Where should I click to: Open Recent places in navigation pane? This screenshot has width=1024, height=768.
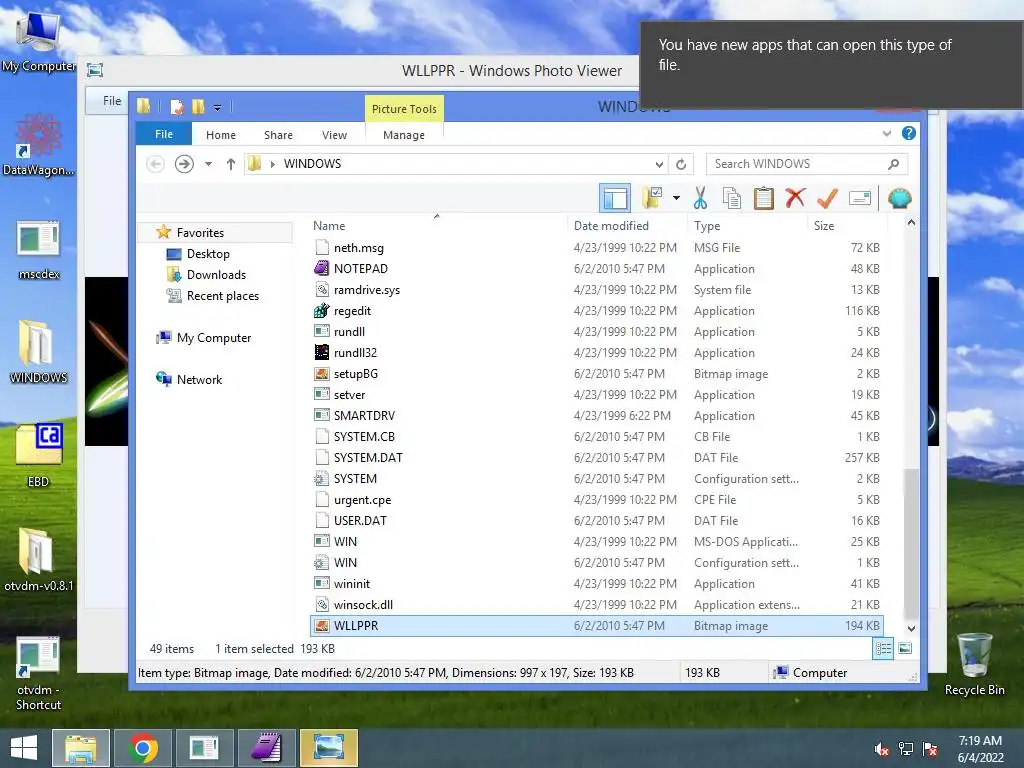point(223,296)
